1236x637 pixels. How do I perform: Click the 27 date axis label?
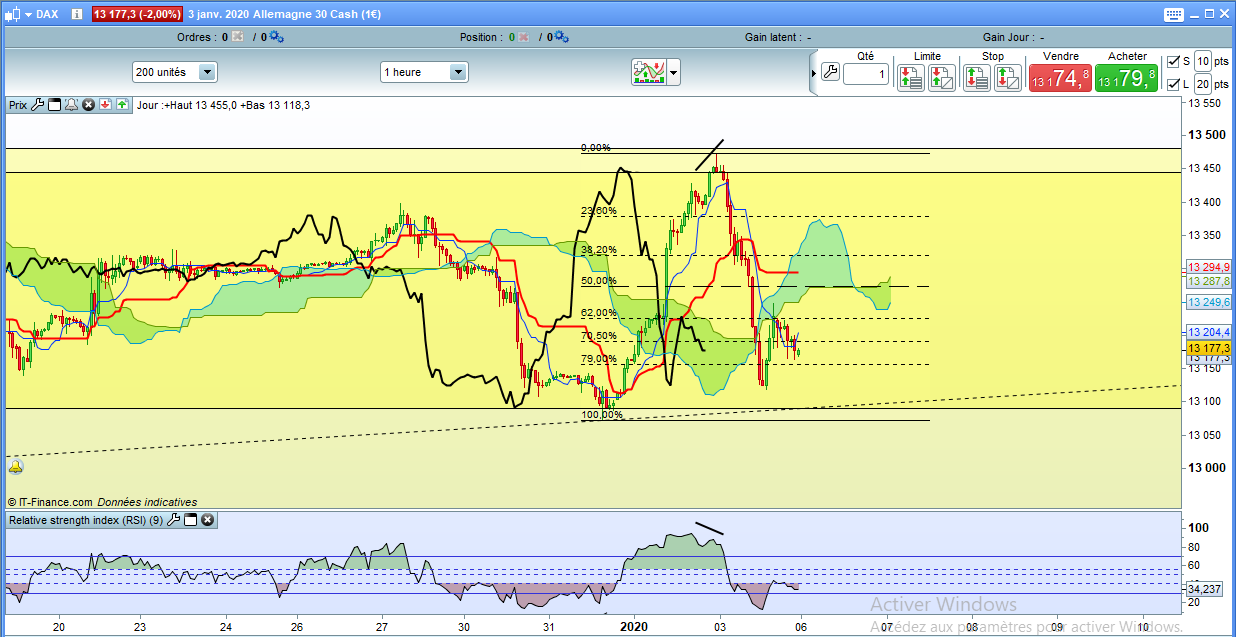[x=382, y=627]
